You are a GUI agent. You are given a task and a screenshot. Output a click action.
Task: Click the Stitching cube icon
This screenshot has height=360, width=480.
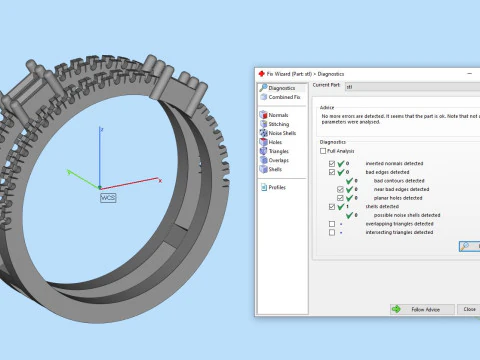[263, 124]
